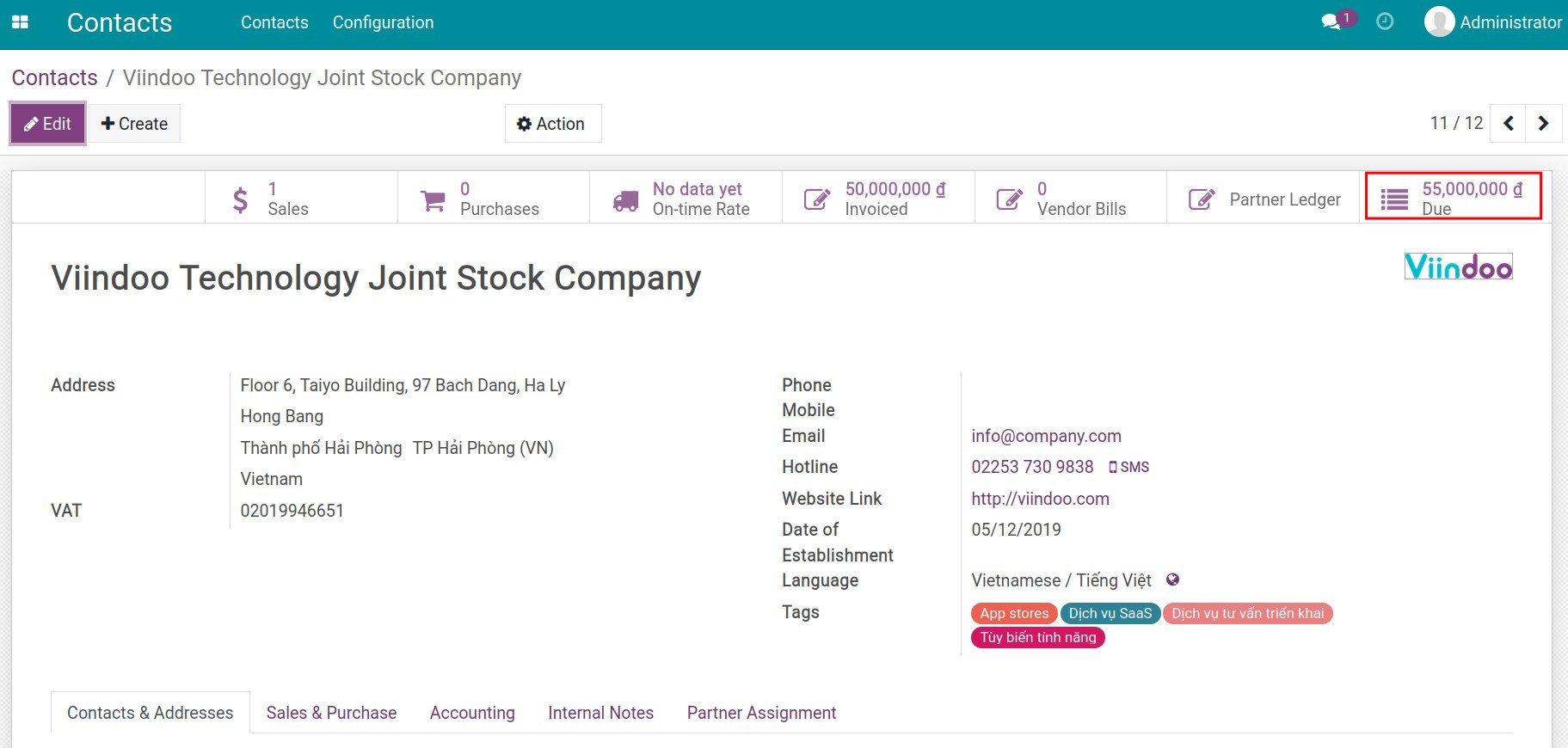The width and height of the screenshot is (1568, 748).
Task: Click the Dịch vụ SaaS tag
Action: [1110, 613]
